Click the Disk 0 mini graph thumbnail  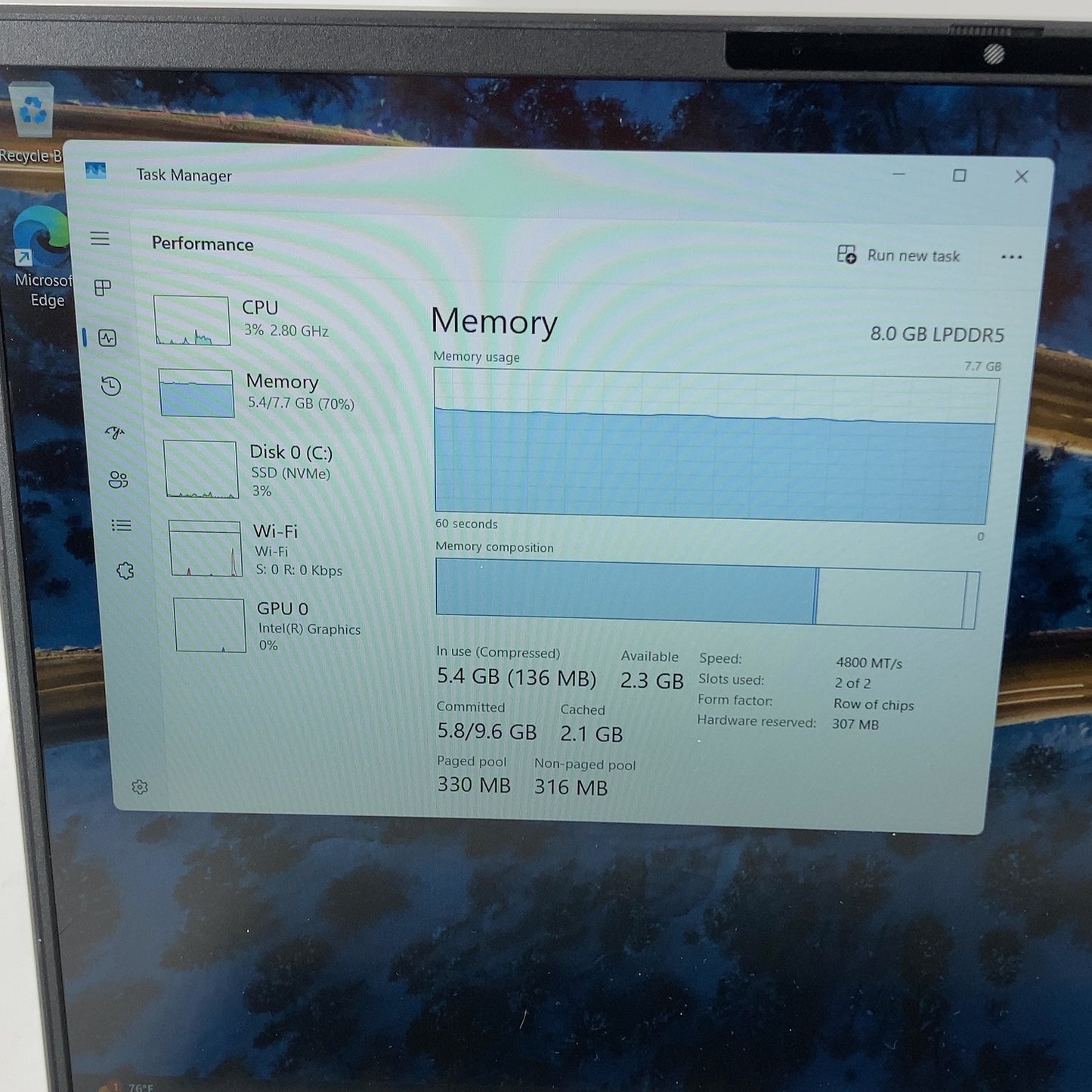tap(201, 469)
